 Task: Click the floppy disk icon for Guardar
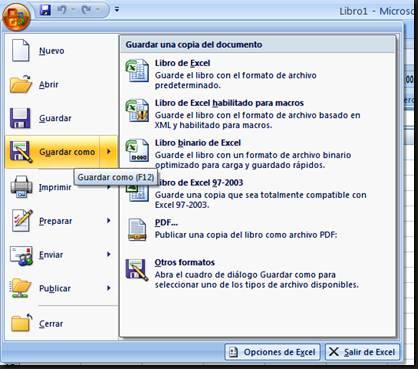(x=20, y=118)
